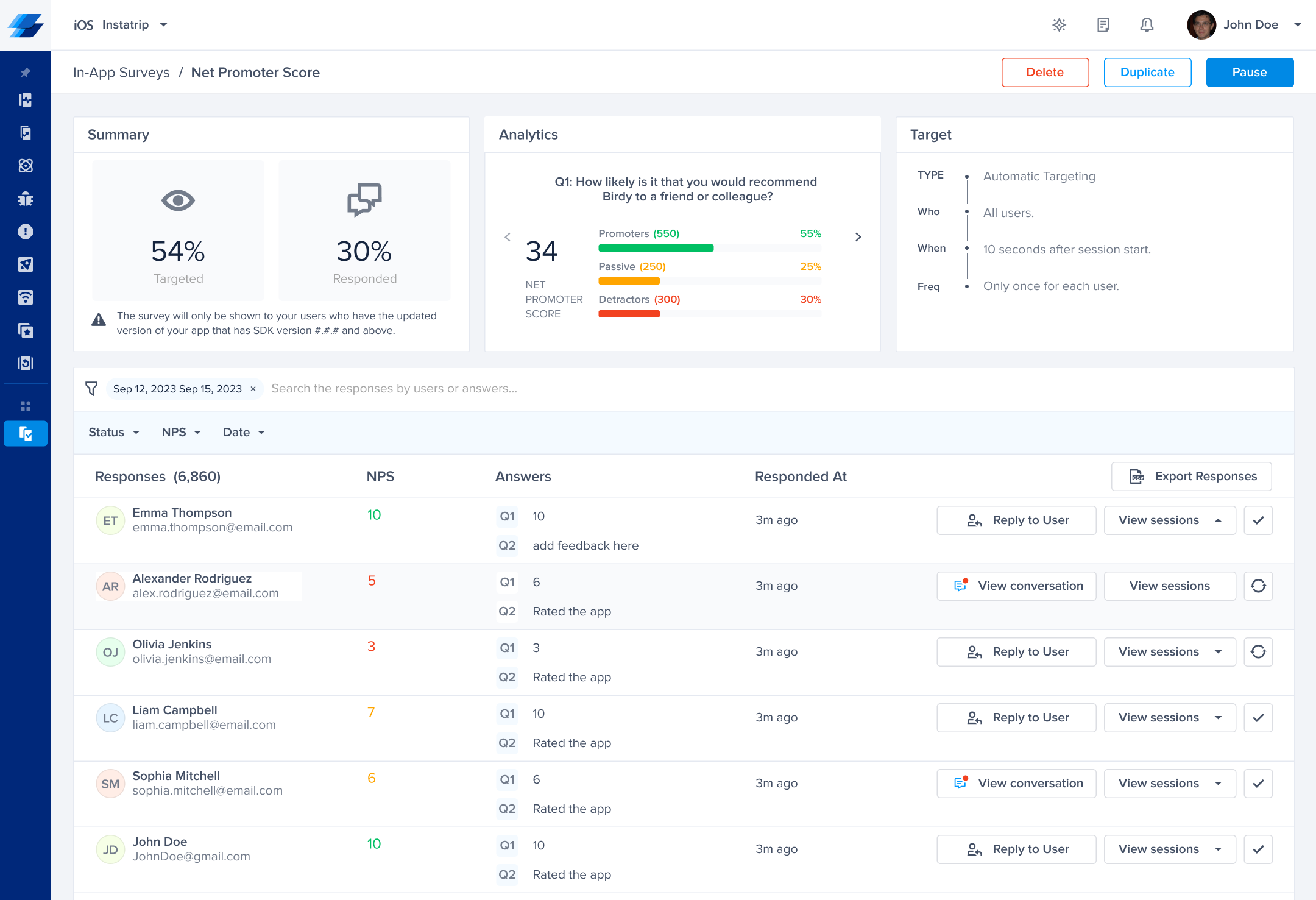
Task: Mark Emma Thompson's response as done
Action: 1258,520
